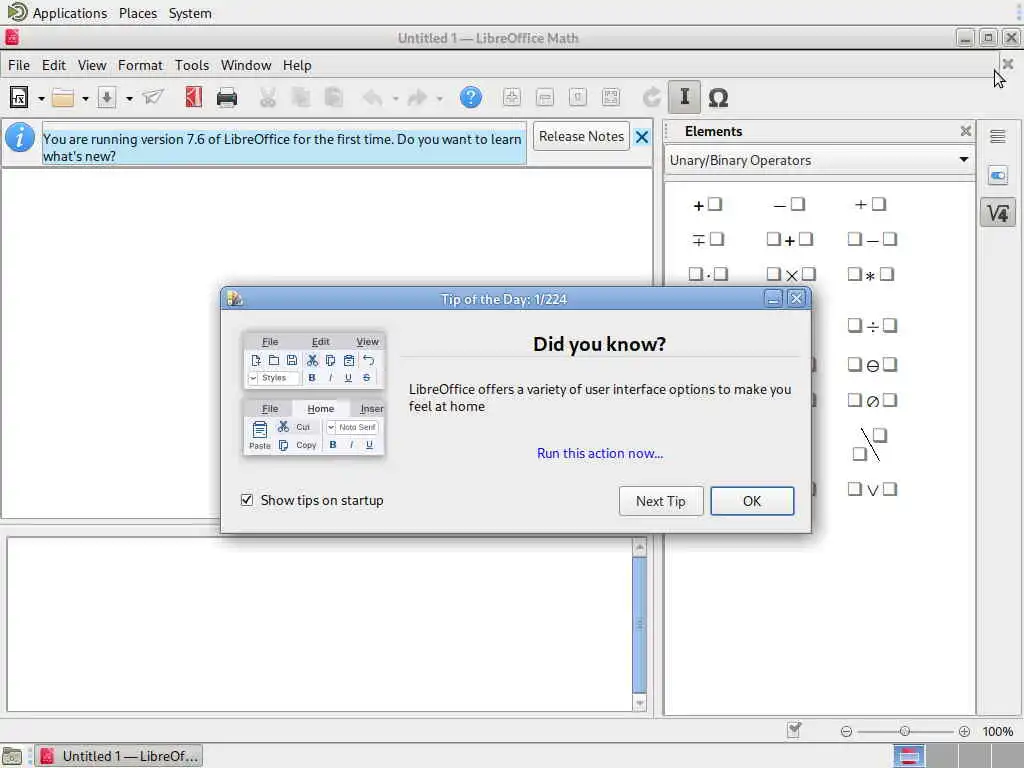Open the File menu
The image size is (1024, 768).
point(18,65)
